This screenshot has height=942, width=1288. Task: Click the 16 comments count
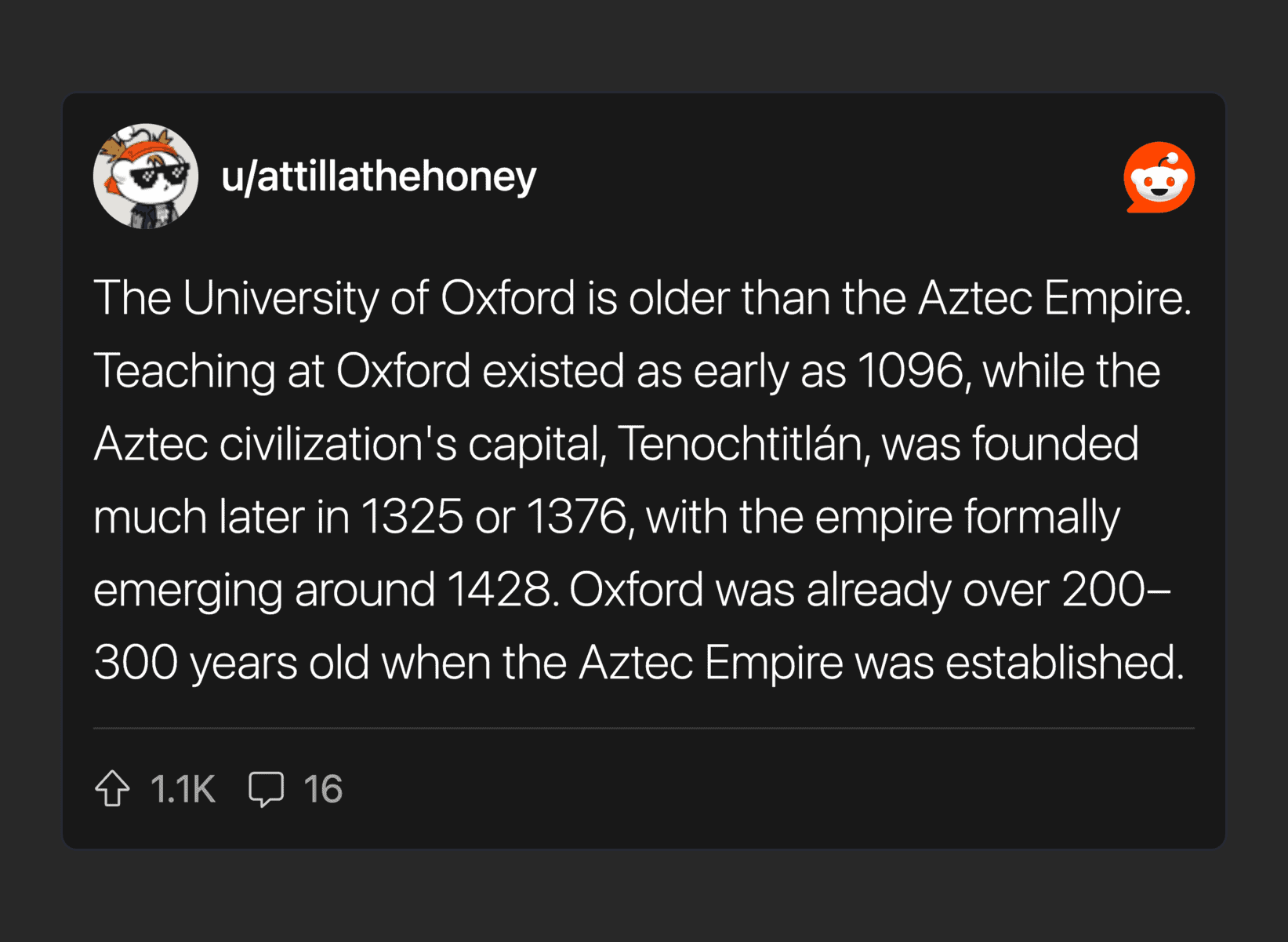323,789
